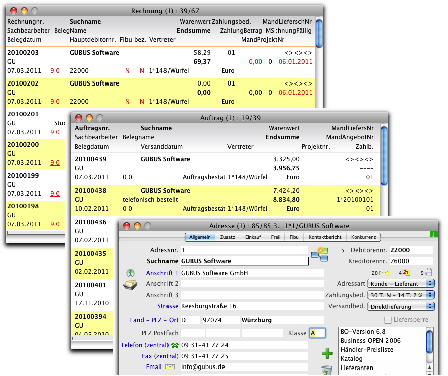Delete entry with the trash can icon
This screenshot has width=448, height=376.
327,370
